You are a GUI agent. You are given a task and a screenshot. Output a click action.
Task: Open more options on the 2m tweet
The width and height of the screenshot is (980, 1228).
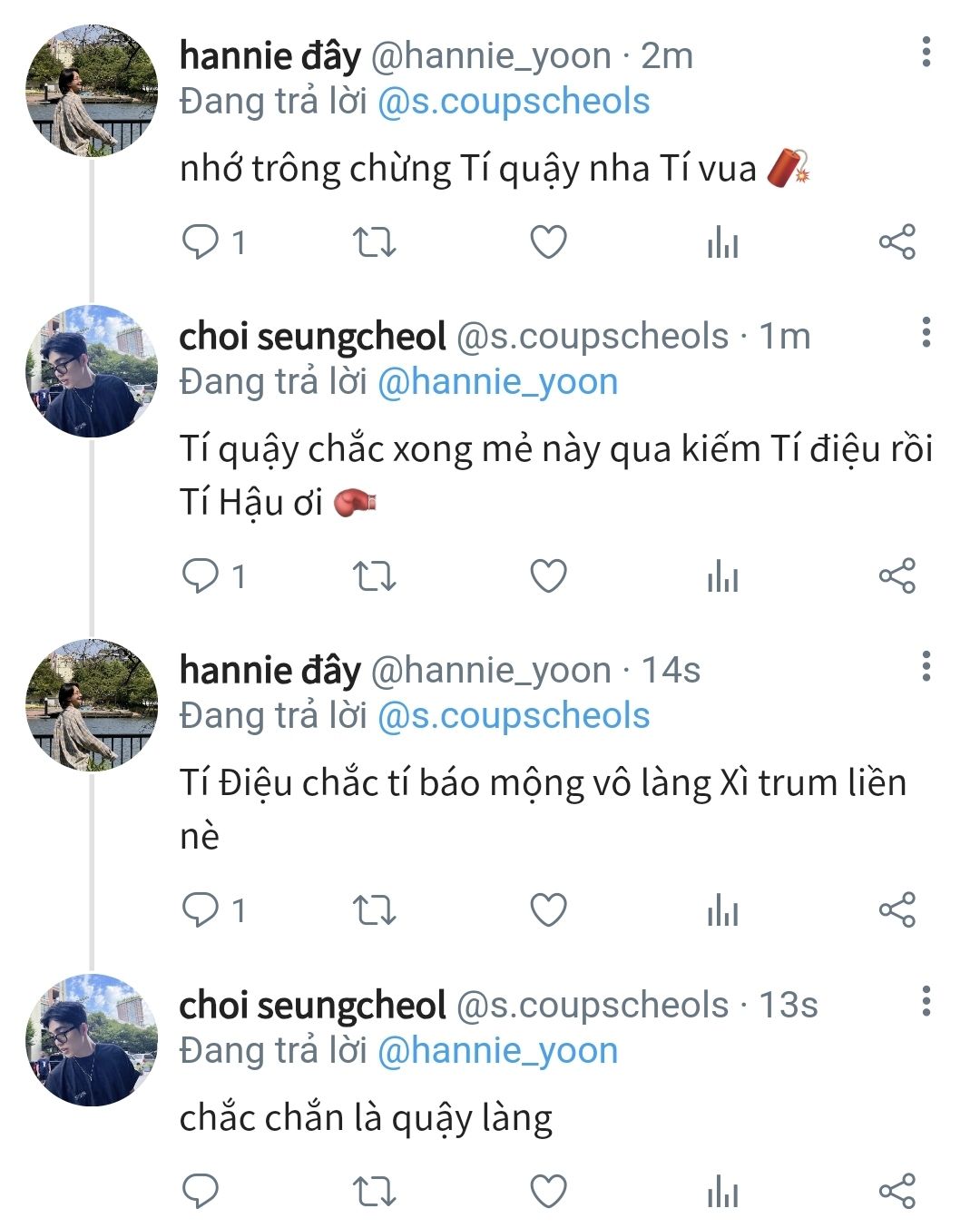(x=926, y=53)
